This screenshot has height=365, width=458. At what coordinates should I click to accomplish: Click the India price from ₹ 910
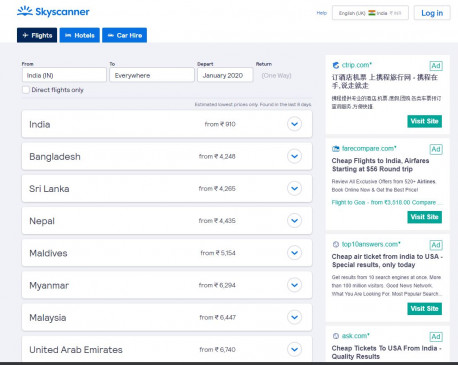[220, 124]
